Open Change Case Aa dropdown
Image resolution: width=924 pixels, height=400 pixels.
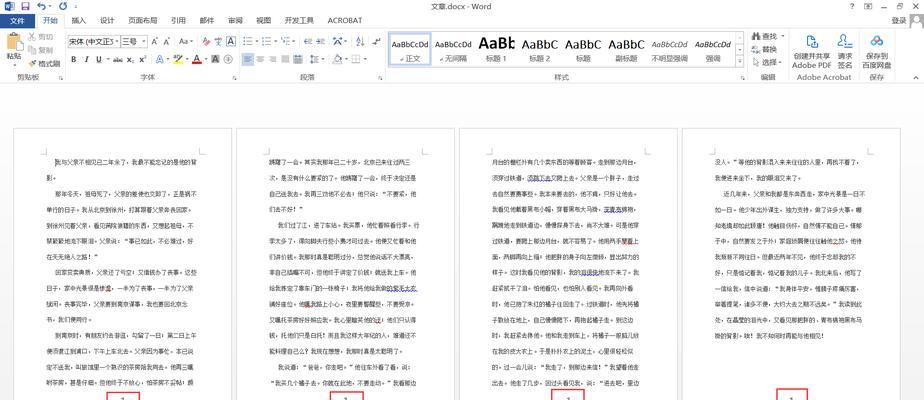(x=186, y=41)
